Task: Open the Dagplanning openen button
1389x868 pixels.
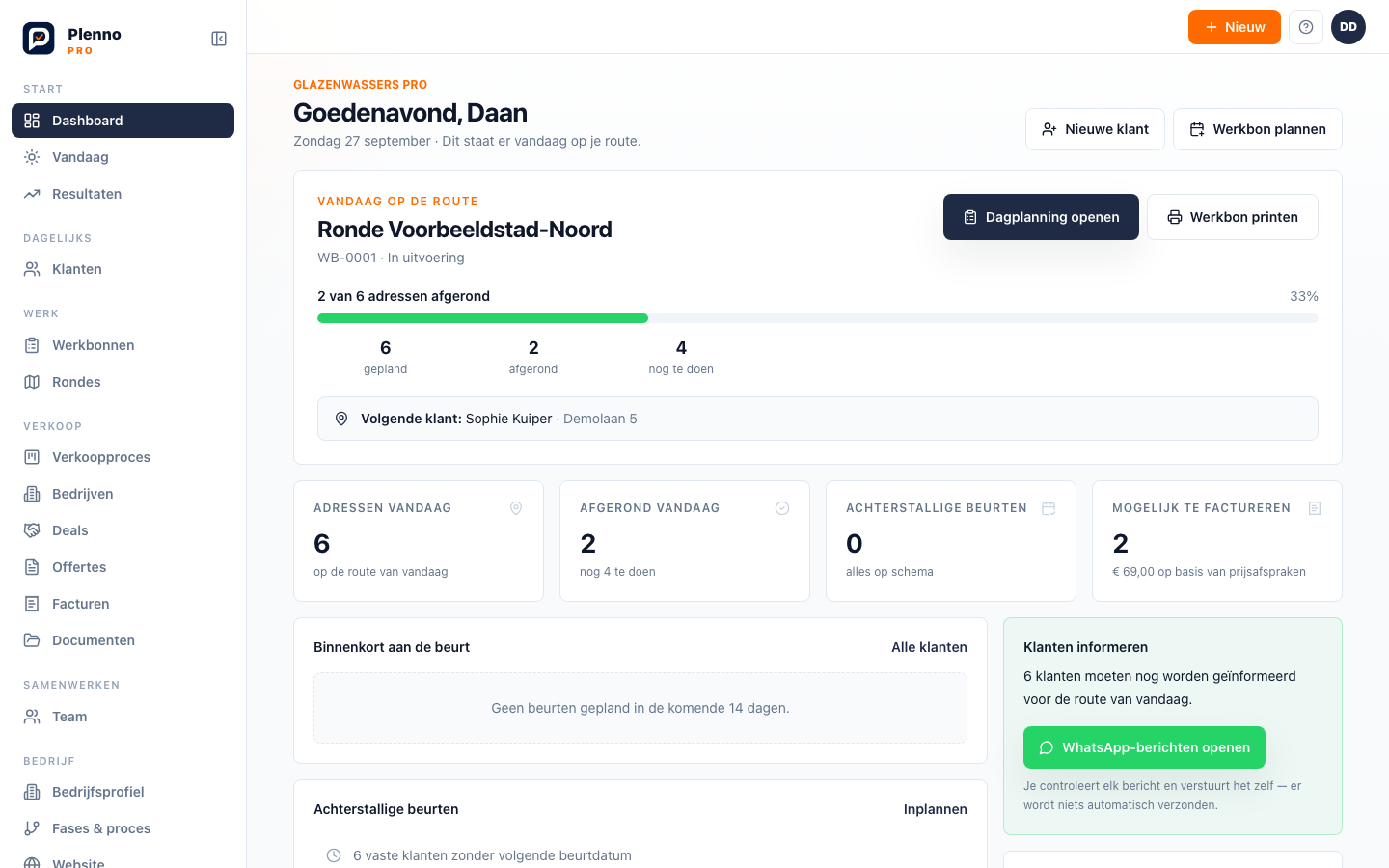Action: [x=1041, y=217]
